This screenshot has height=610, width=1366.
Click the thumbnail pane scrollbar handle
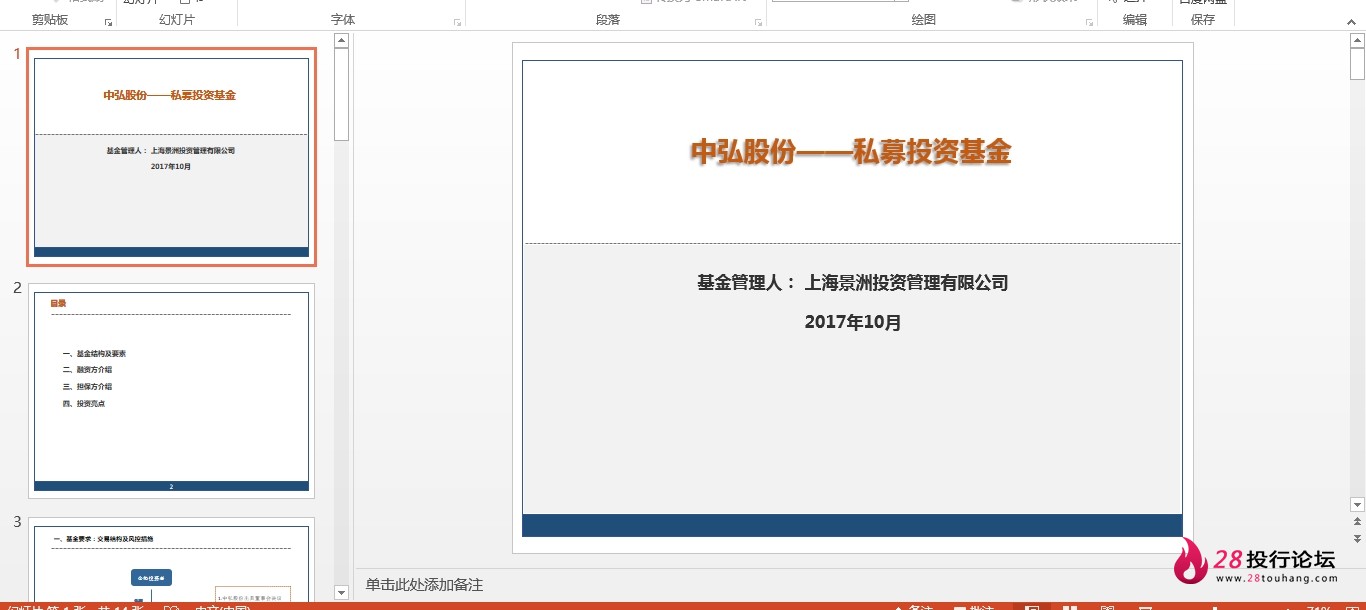[341, 94]
